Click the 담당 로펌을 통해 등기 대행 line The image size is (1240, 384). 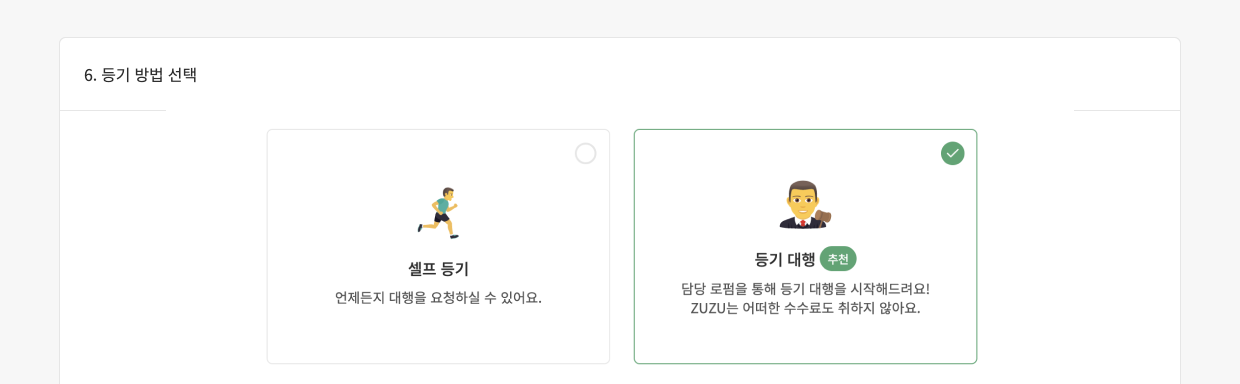click(805, 288)
